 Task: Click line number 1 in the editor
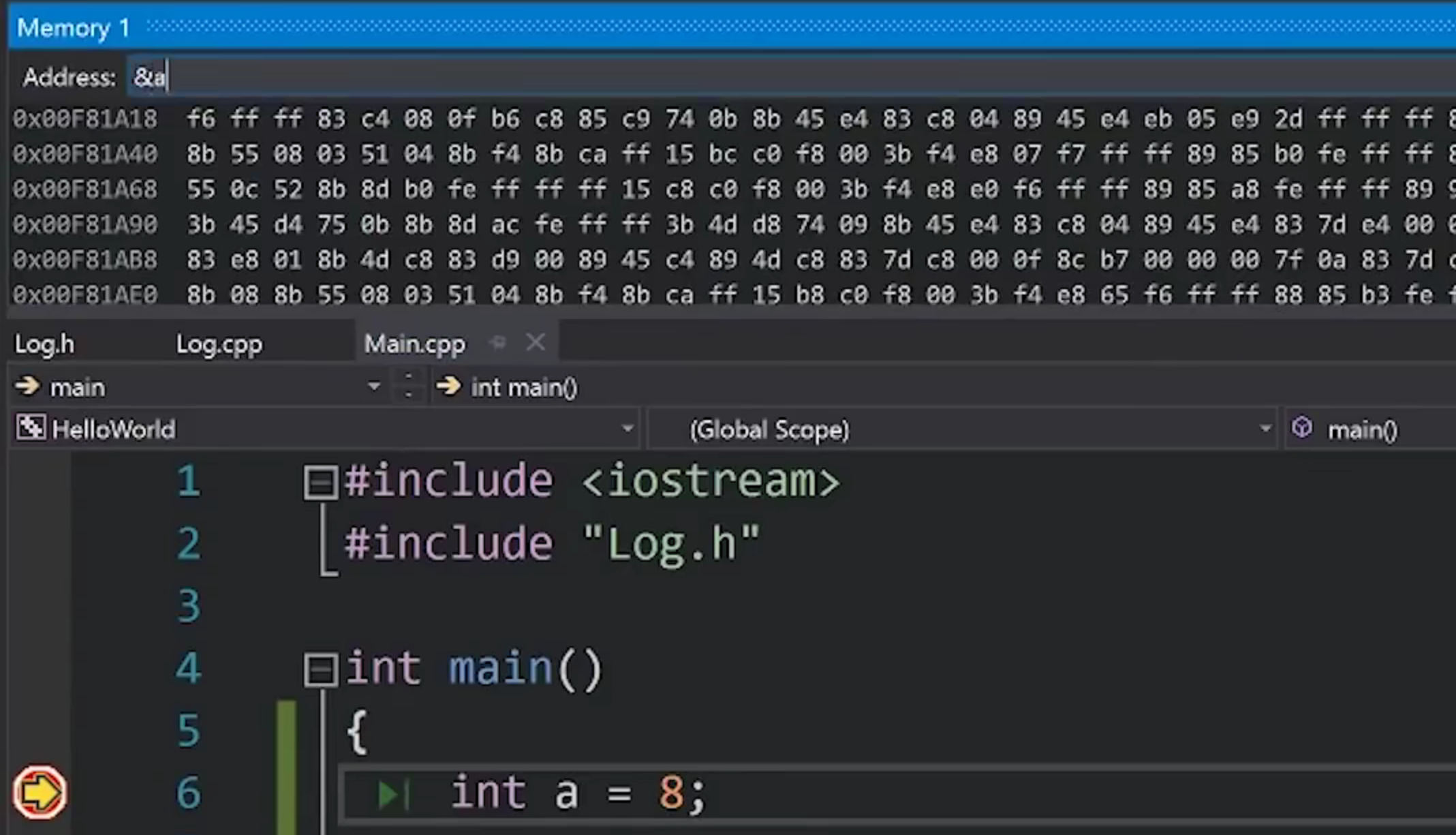(x=189, y=481)
